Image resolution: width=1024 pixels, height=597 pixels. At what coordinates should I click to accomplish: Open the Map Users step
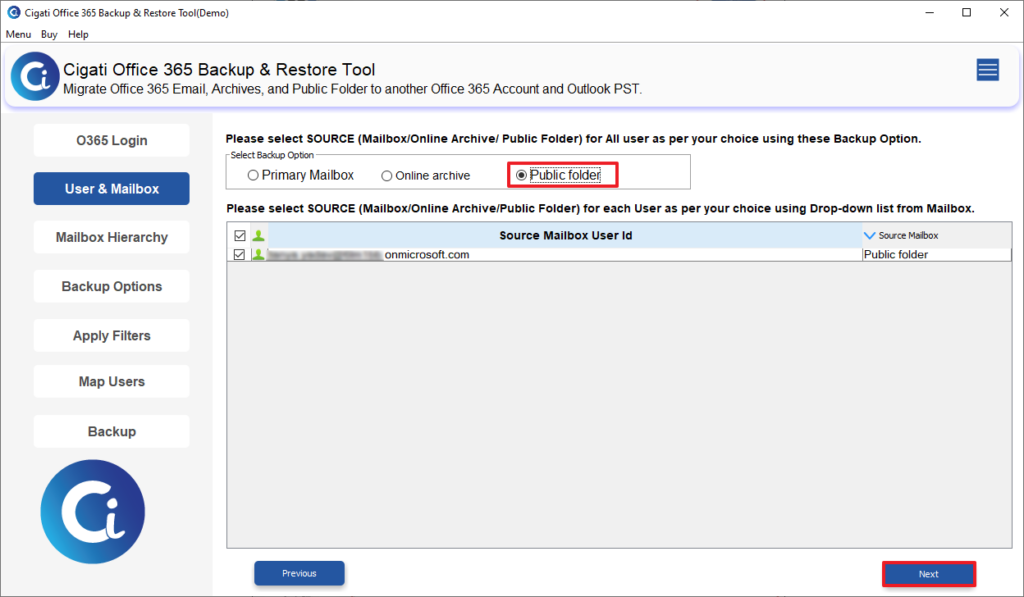point(112,381)
